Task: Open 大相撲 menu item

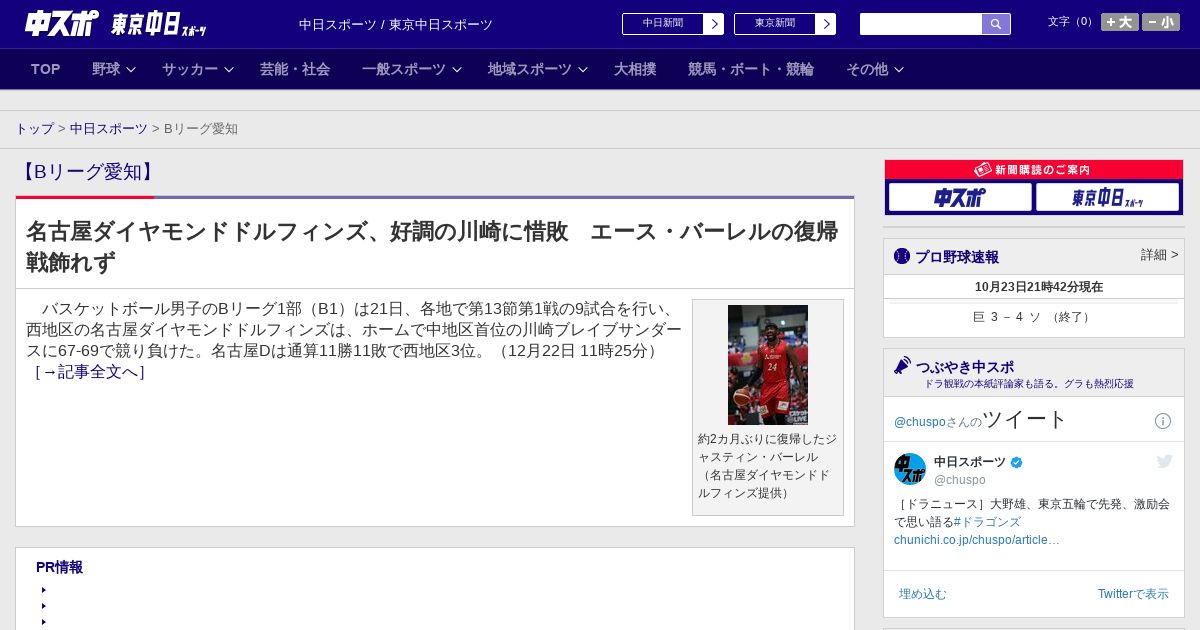Action: (x=635, y=69)
